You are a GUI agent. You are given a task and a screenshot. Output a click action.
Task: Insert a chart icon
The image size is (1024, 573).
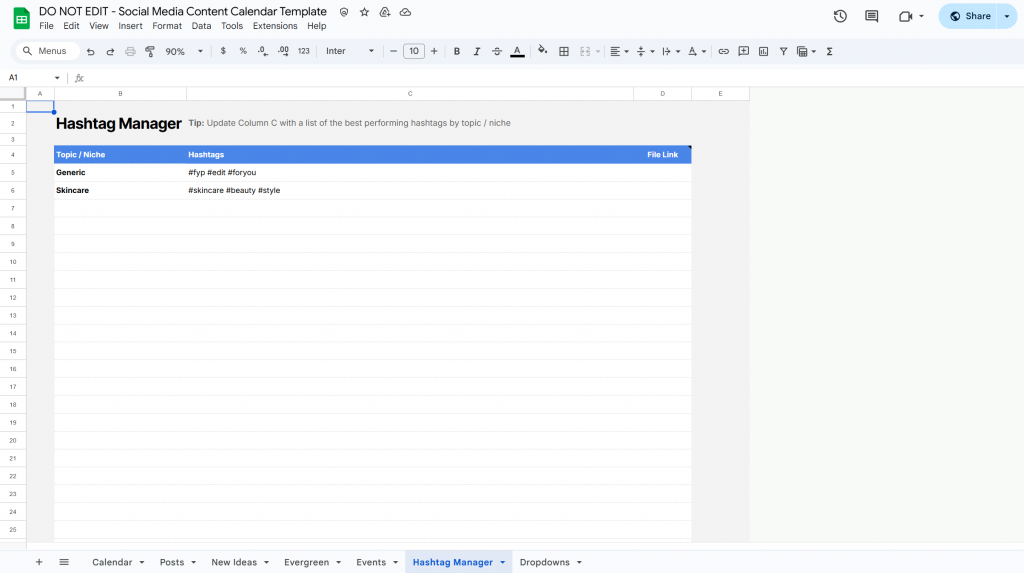tap(763, 51)
